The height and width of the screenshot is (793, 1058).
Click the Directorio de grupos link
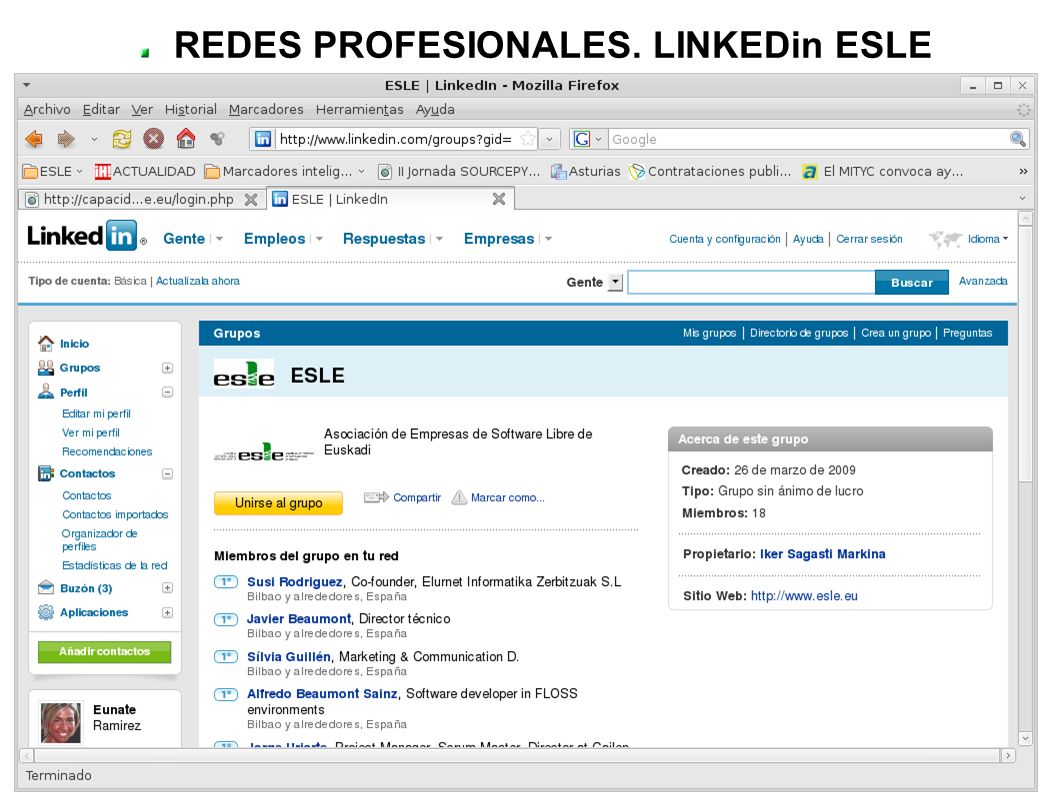tap(799, 333)
